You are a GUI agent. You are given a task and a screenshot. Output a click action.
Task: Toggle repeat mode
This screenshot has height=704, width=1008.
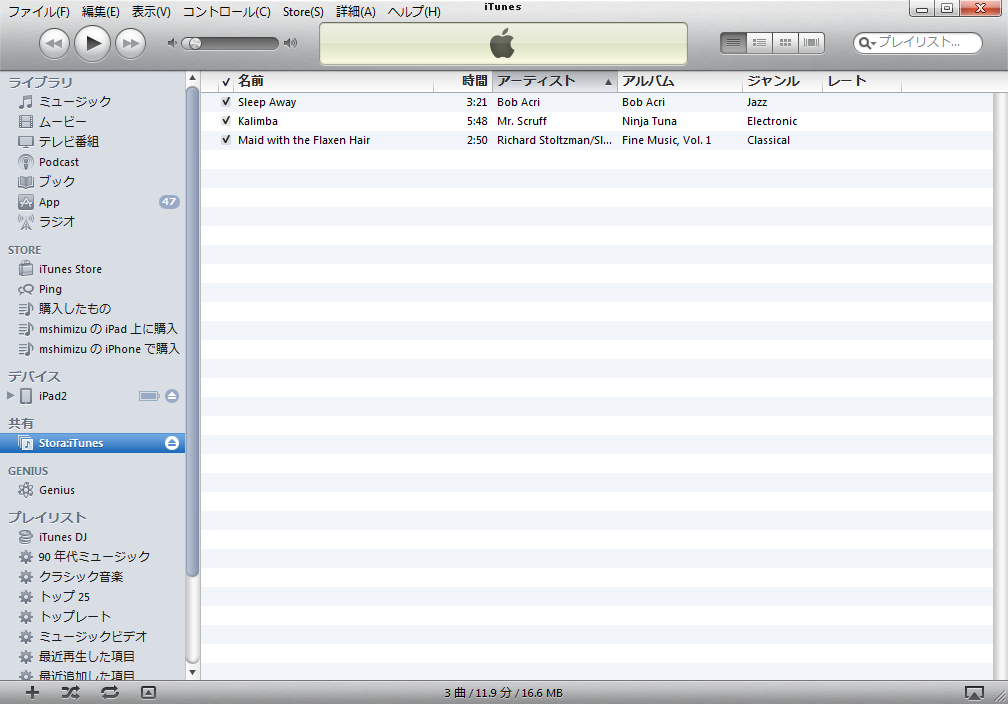[109, 692]
